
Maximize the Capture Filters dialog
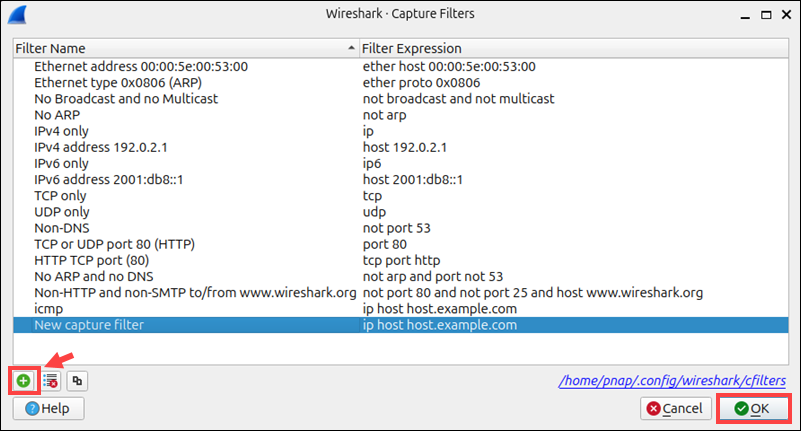click(766, 15)
